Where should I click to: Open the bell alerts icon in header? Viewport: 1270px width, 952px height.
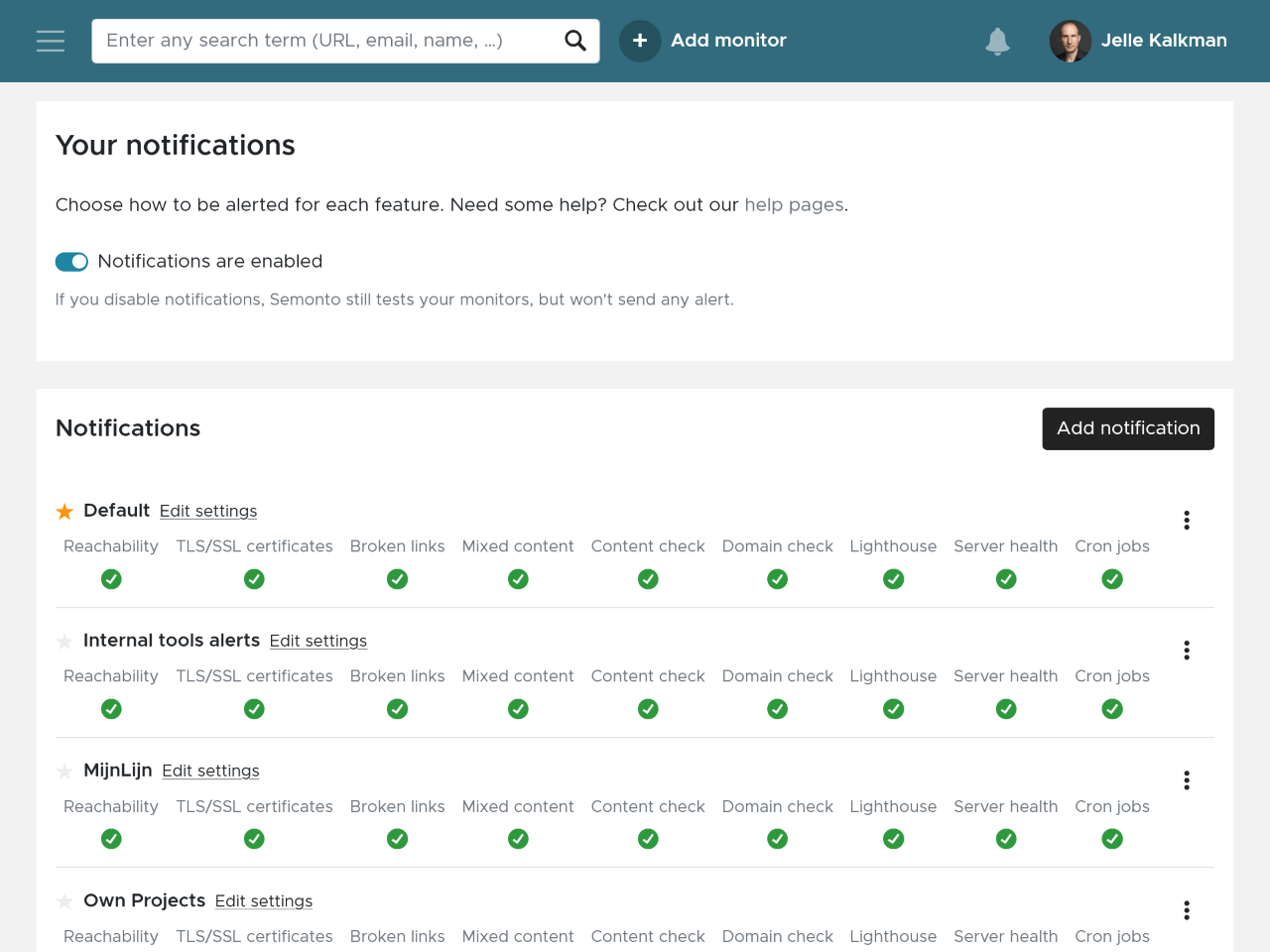[x=997, y=41]
